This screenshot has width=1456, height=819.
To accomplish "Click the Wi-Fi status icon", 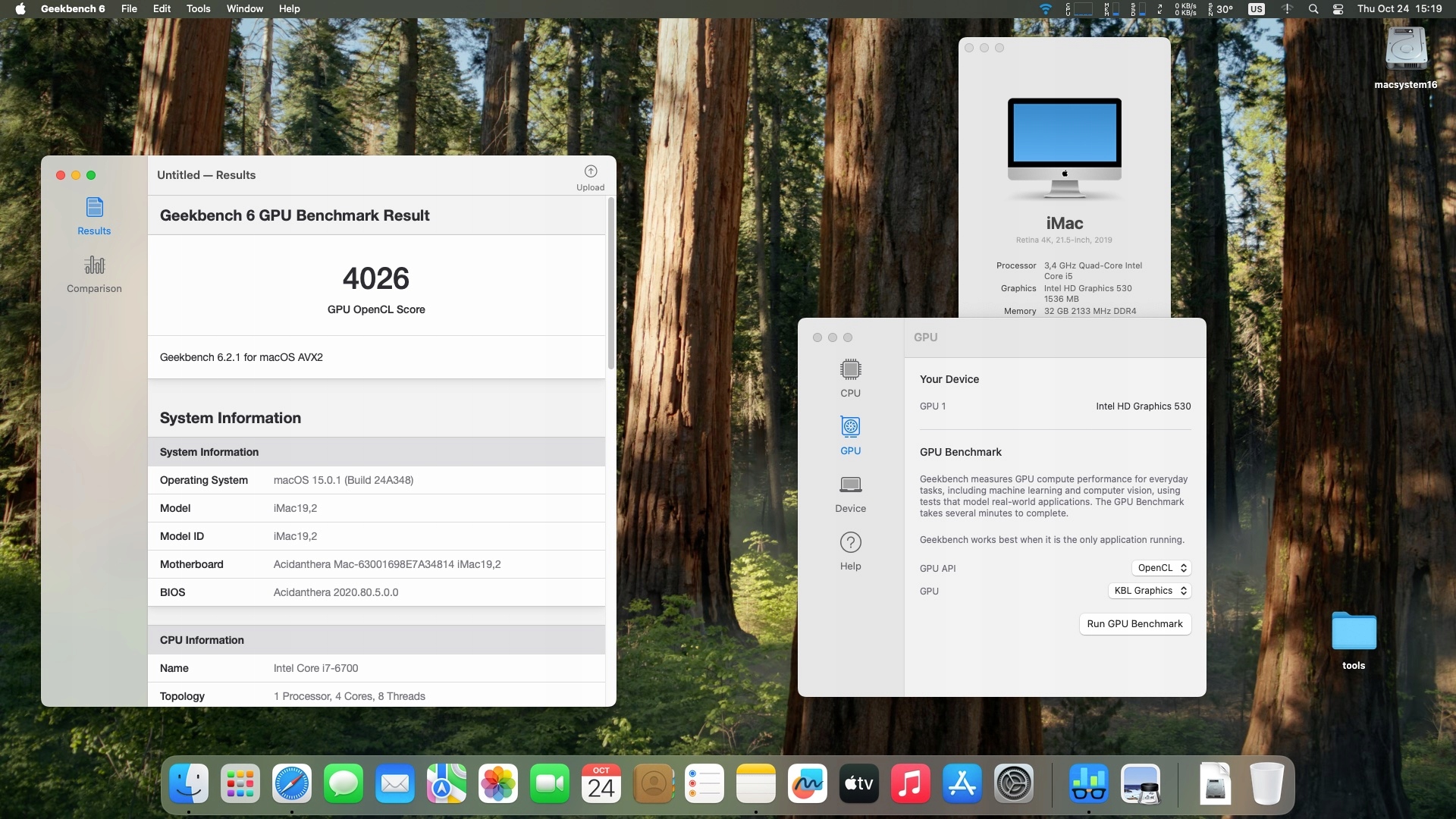I will point(1045,9).
